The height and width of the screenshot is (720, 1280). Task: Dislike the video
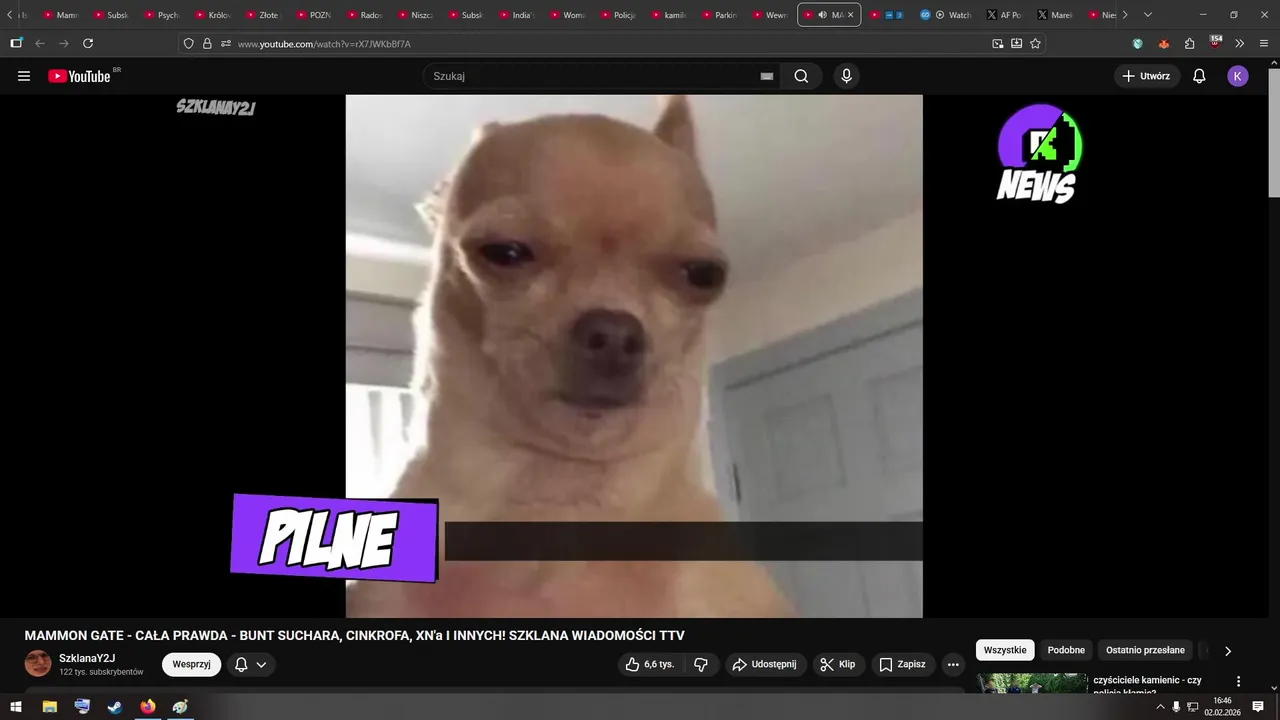click(x=701, y=664)
